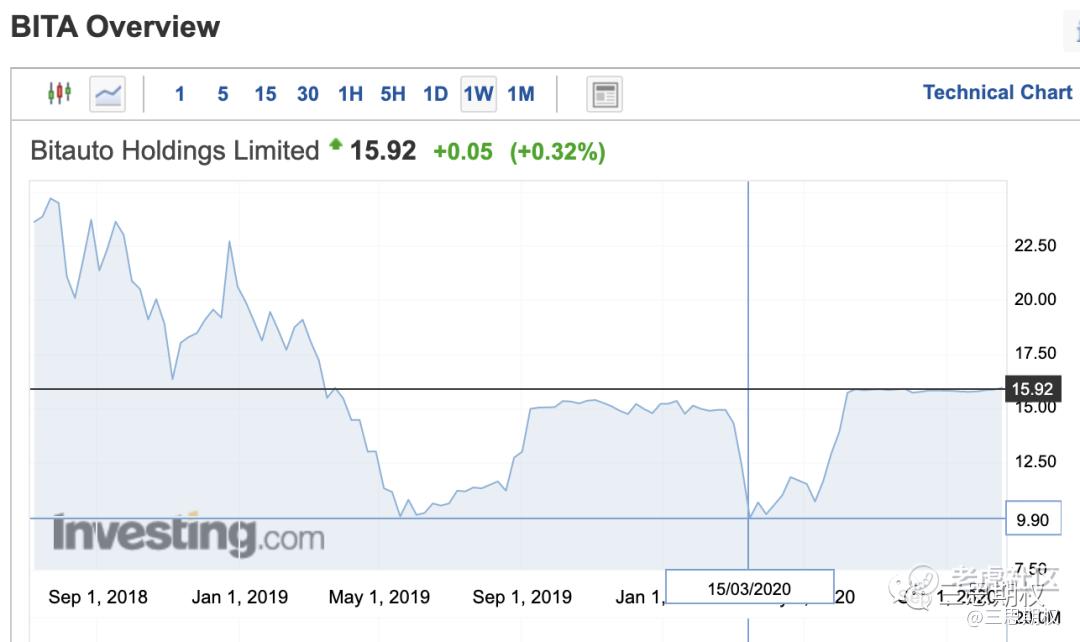1080x642 pixels.
Task: Click the Bitauto Holdings Limited name
Action: click(175, 151)
